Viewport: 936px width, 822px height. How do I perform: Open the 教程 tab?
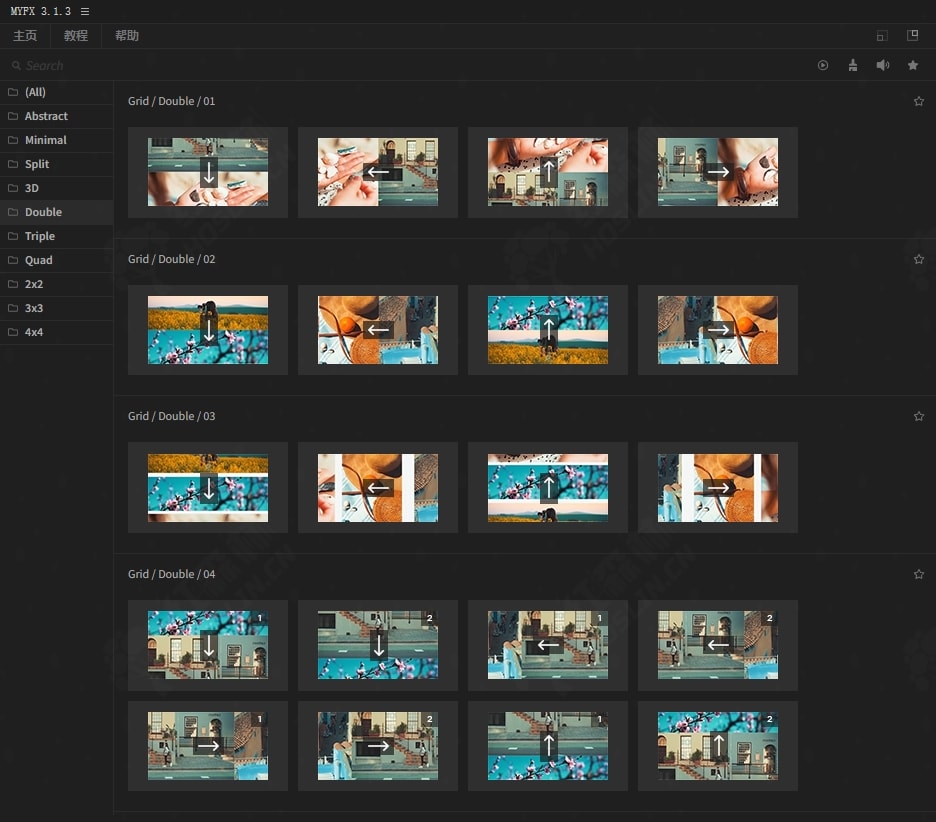pyautogui.click(x=76, y=36)
